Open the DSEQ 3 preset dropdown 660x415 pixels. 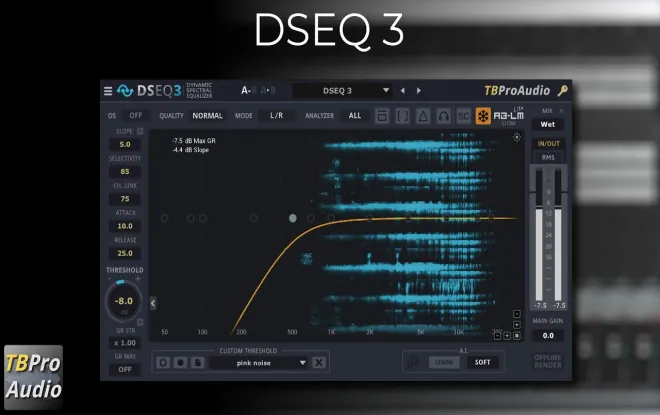[x=343, y=90]
